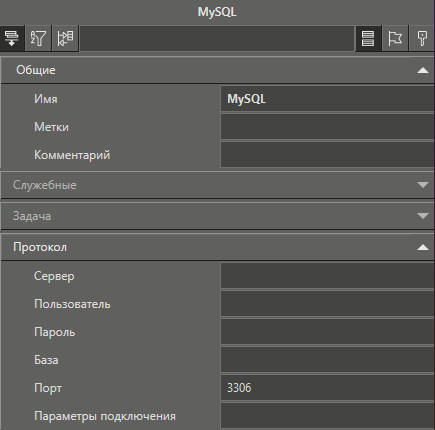Collapse the Общие section arrow

point(423,70)
